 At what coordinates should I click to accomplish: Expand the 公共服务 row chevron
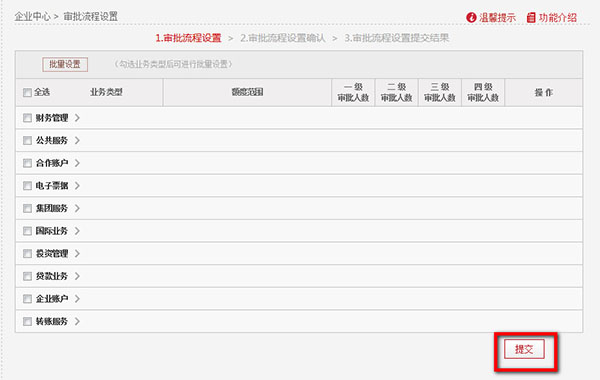(77, 140)
